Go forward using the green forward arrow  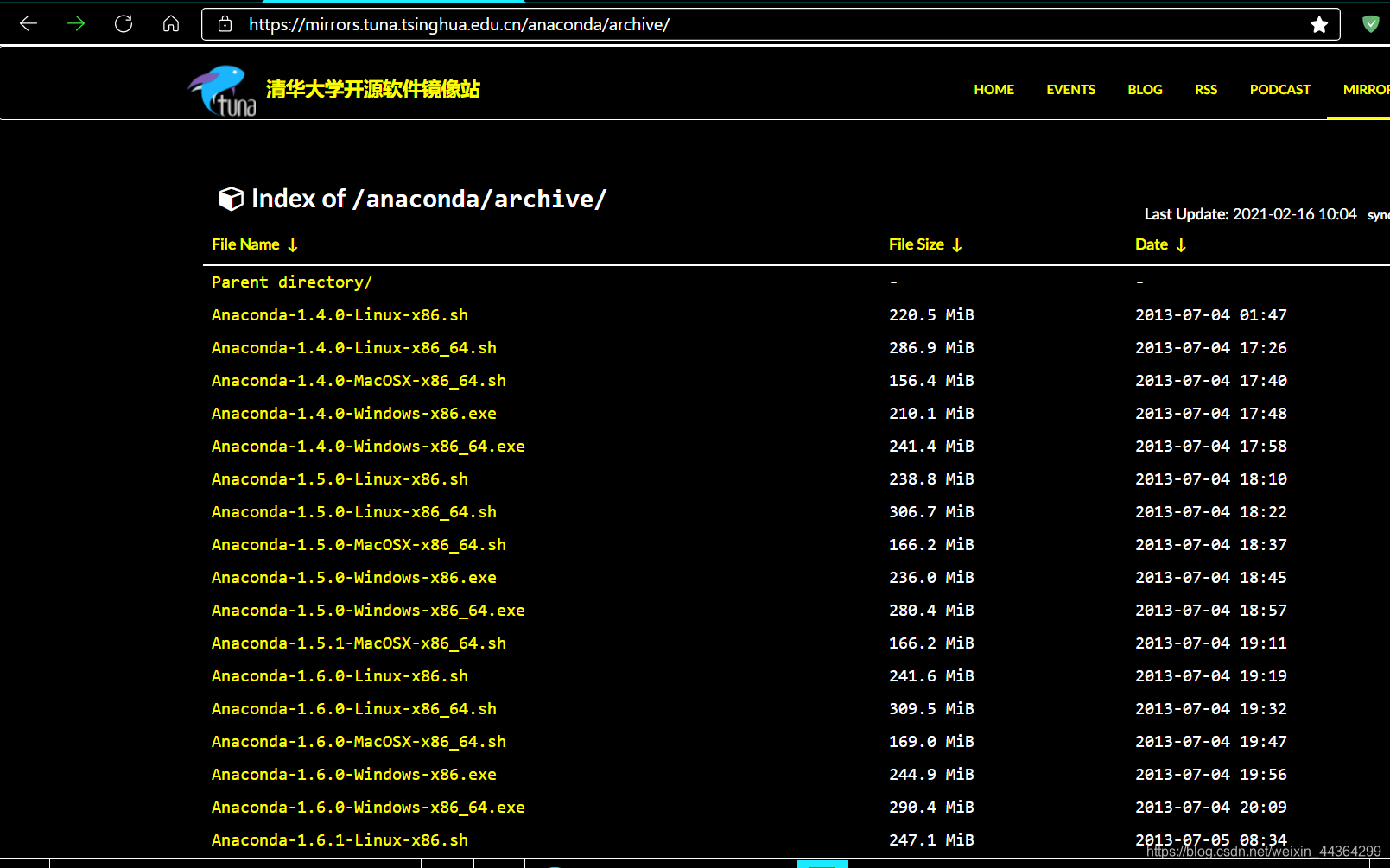[76, 24]
